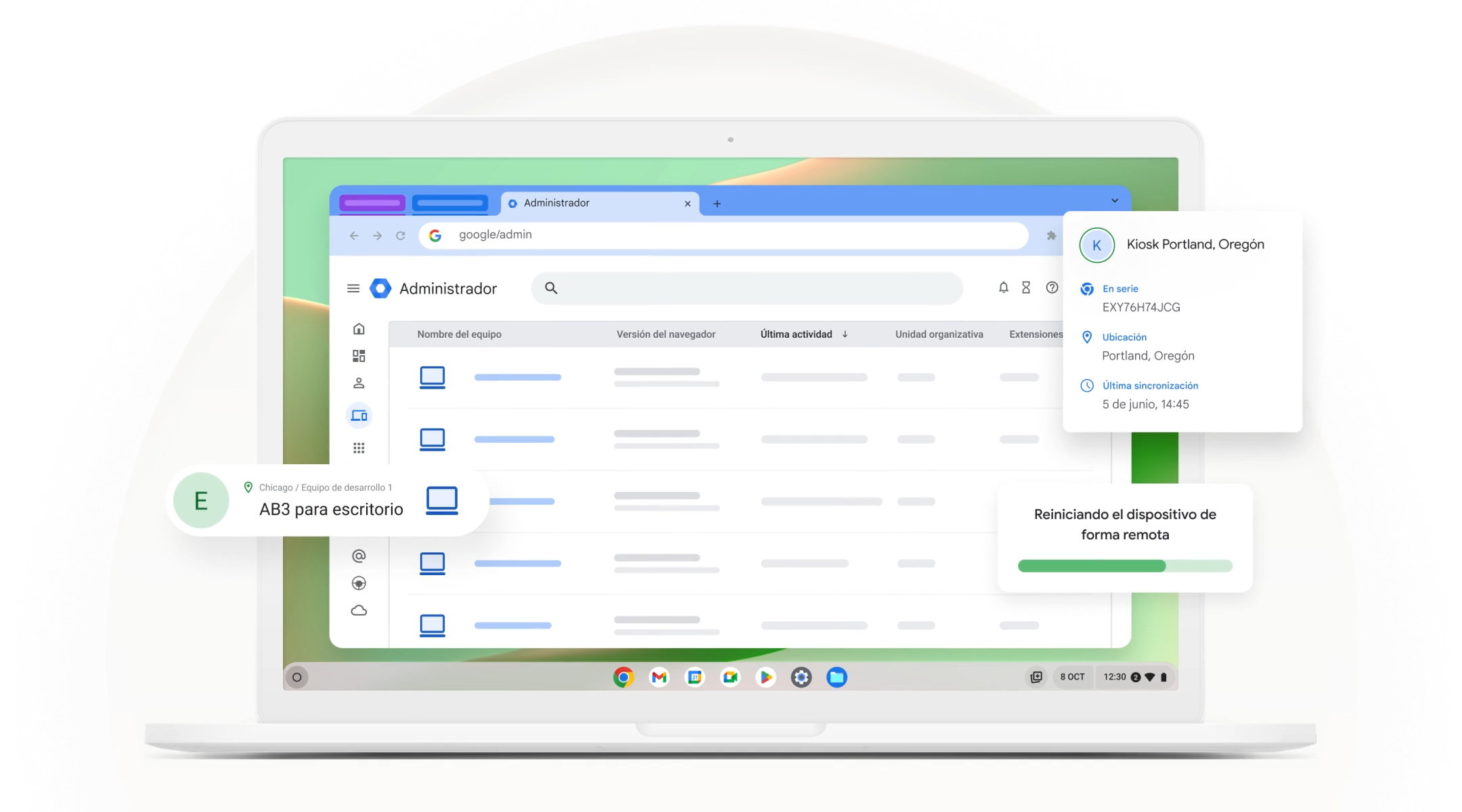
Task: Switch to the Administrador browser tab
Action: click(589, 203)
